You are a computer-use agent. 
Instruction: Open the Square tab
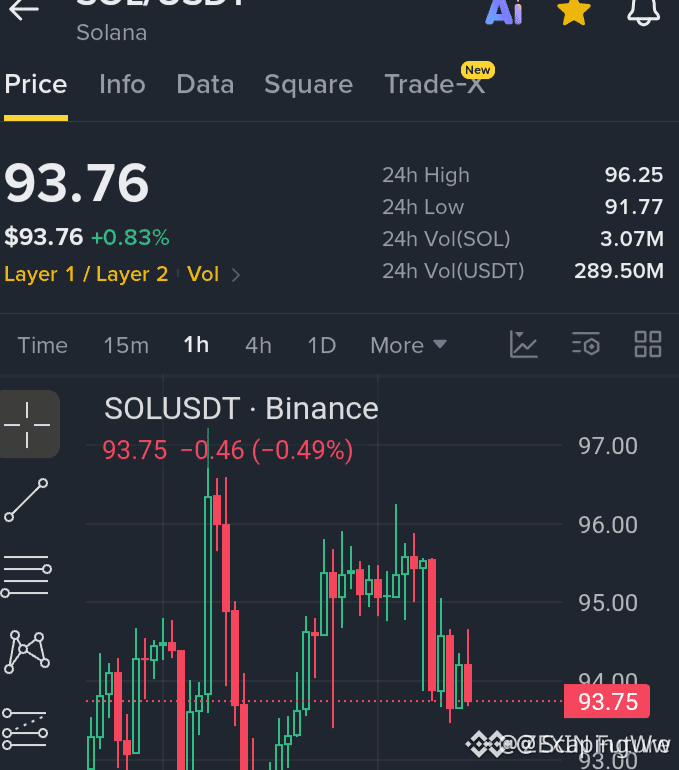309,84
